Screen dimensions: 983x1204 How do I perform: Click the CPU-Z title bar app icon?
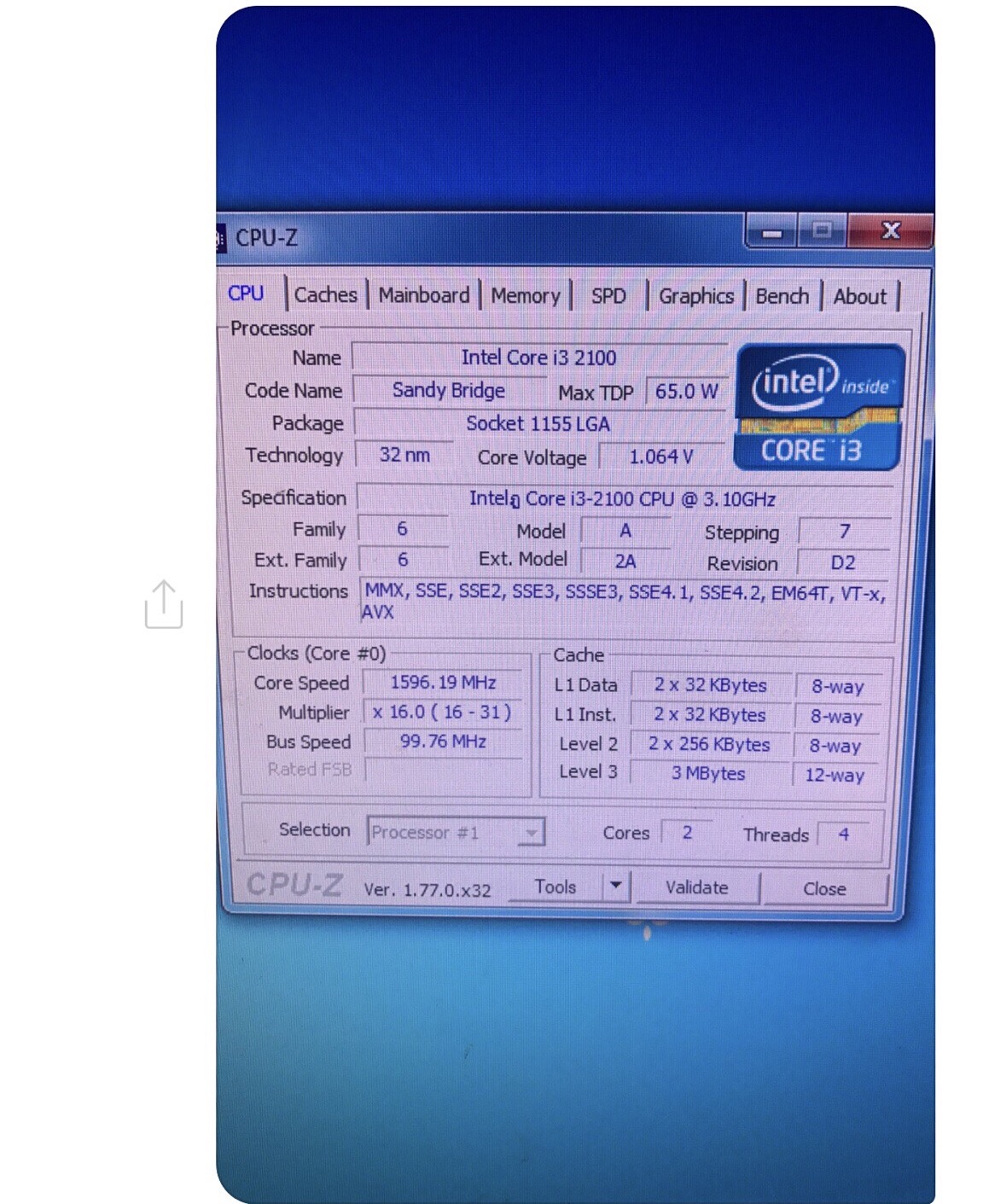(220, 238)
